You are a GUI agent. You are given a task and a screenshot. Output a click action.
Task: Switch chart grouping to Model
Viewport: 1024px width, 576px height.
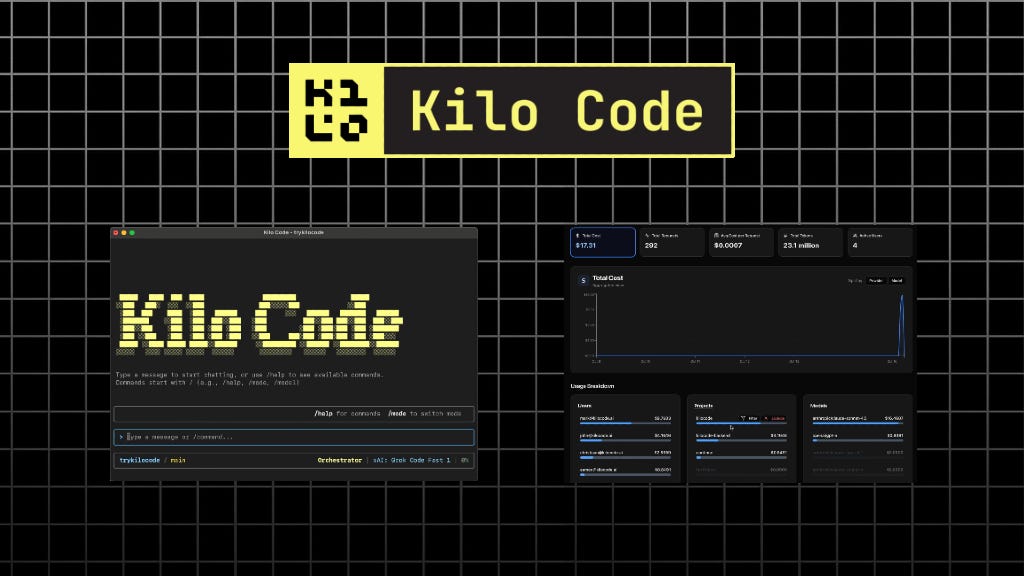pyautogui.click(x=897, y=281)
